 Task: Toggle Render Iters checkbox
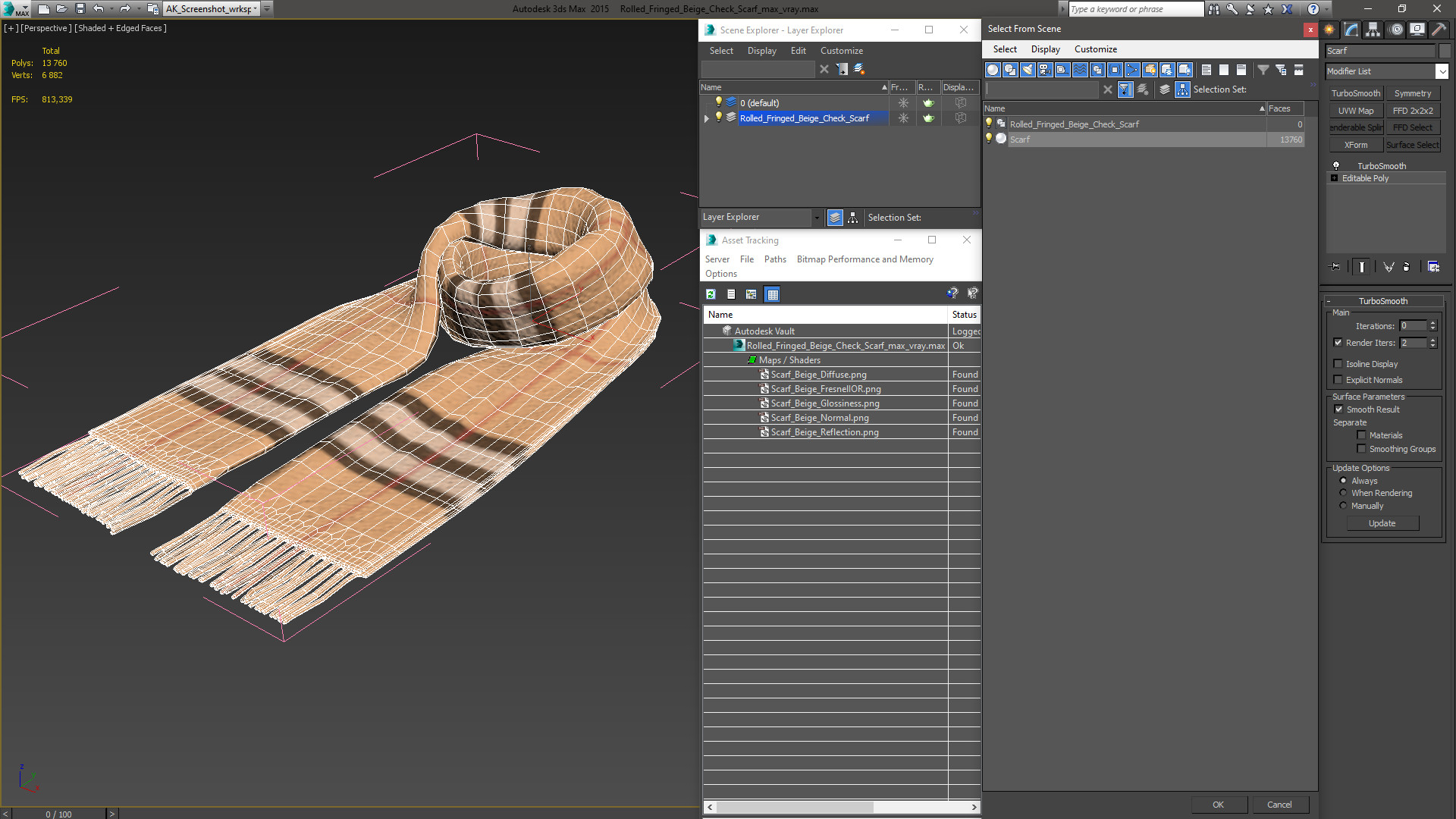tap(1338, 343)
